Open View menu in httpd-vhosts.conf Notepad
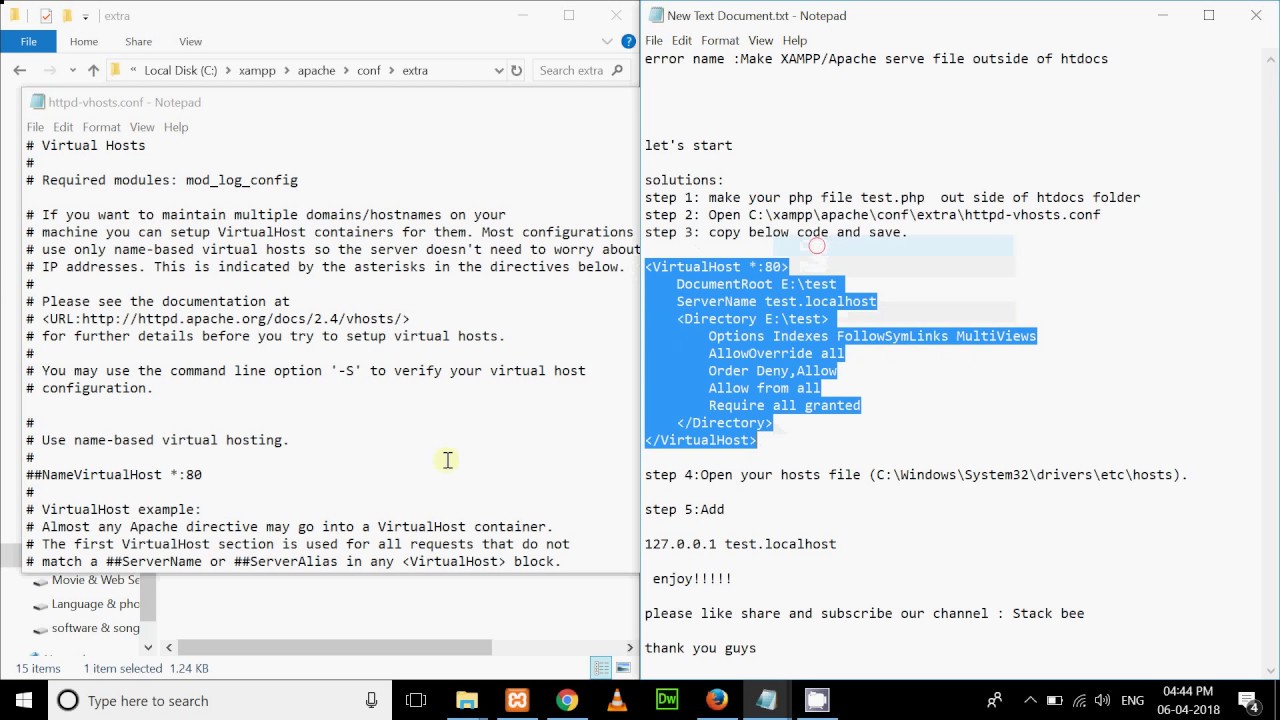Image resolution: width=1280 pixels, height=720 pixels. pos(142,127)
